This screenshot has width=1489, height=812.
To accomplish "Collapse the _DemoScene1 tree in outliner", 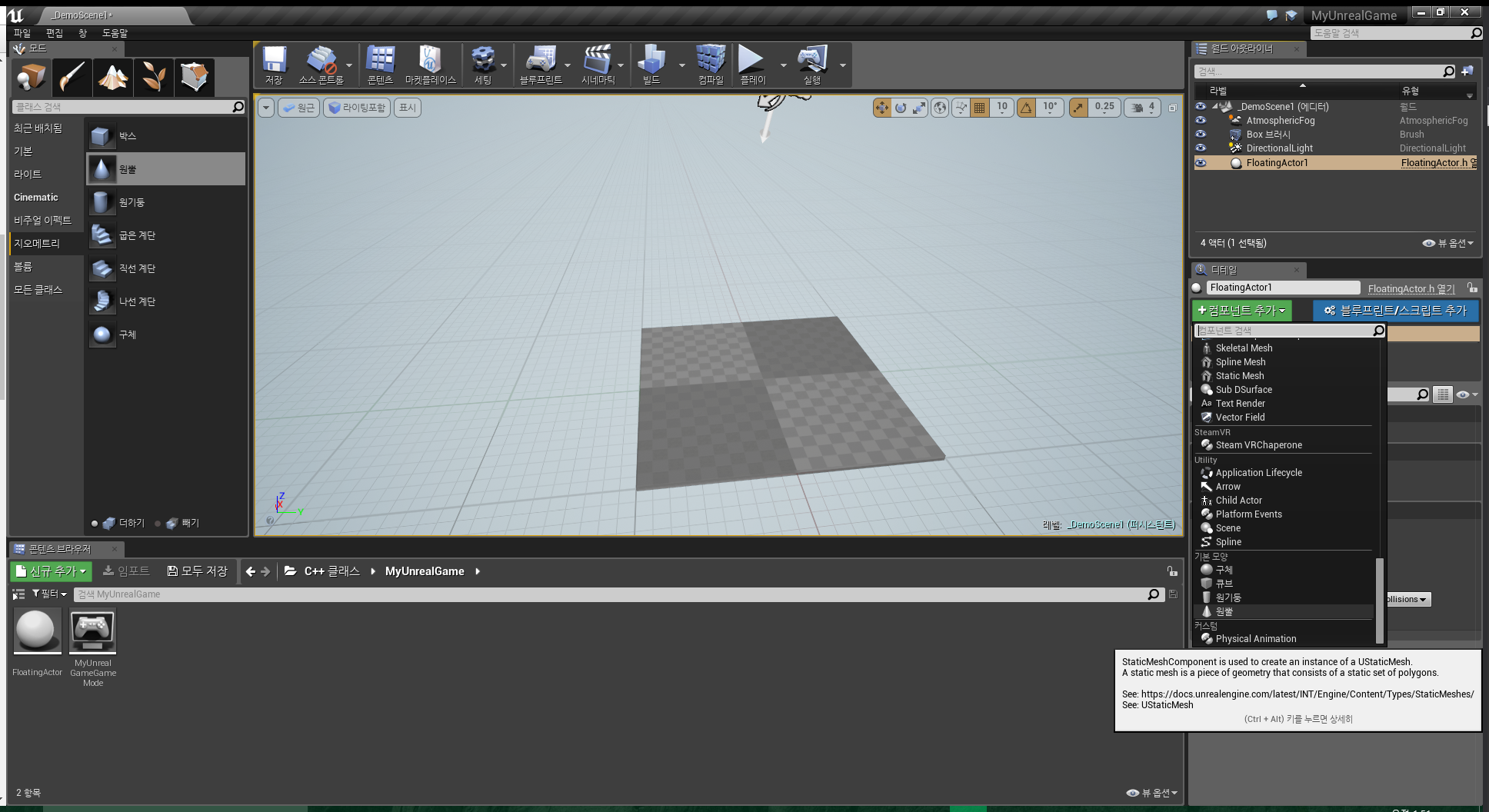I will click(x=1215, y=107).
